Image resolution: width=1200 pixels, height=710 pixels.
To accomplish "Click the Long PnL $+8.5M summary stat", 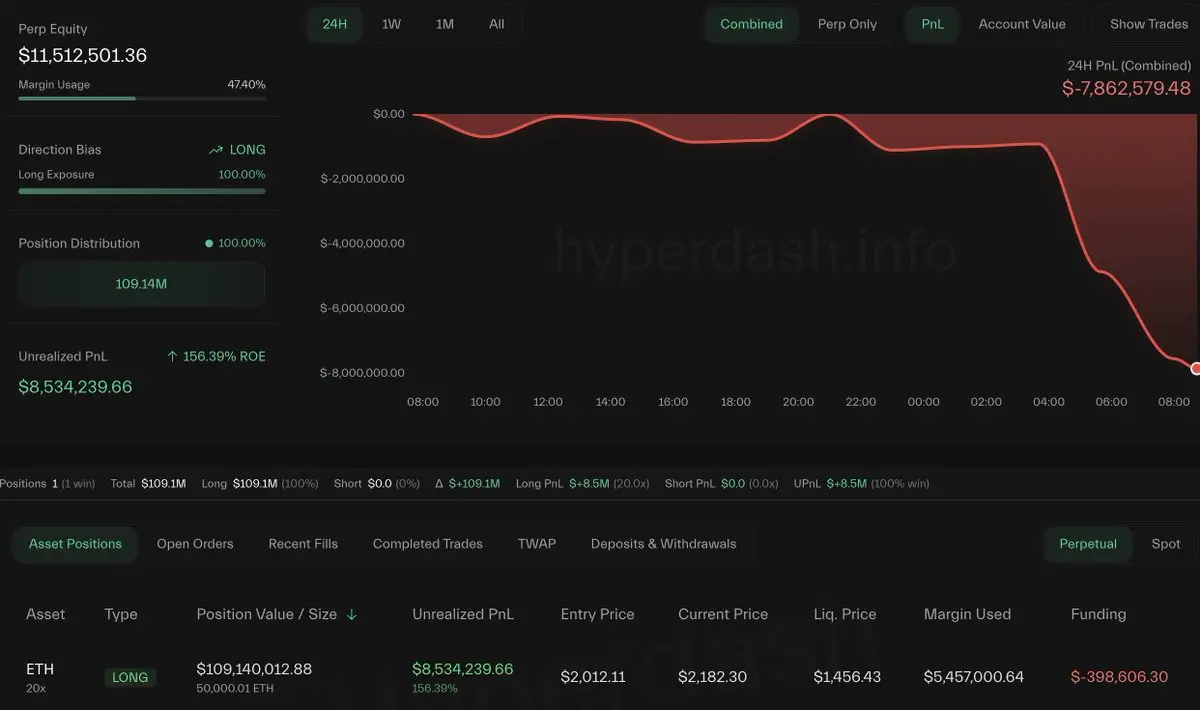I will coord(582,484).
